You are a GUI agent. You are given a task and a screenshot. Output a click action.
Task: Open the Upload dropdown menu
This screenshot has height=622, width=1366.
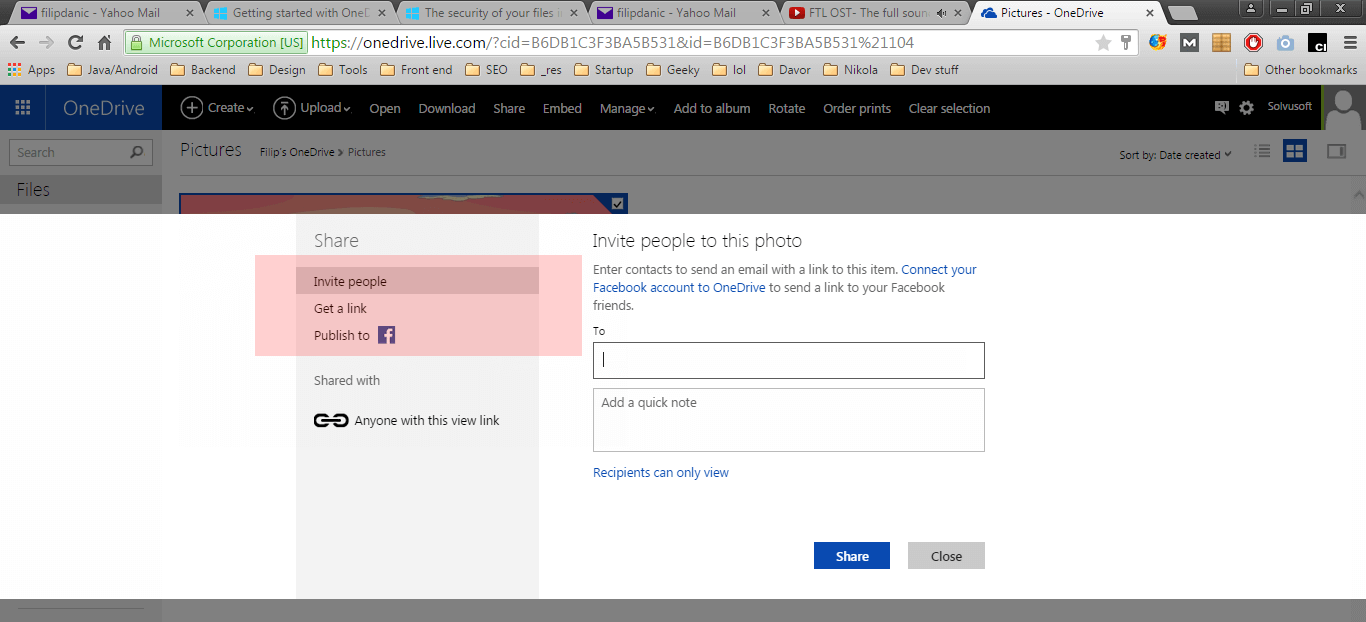[312, 108]
